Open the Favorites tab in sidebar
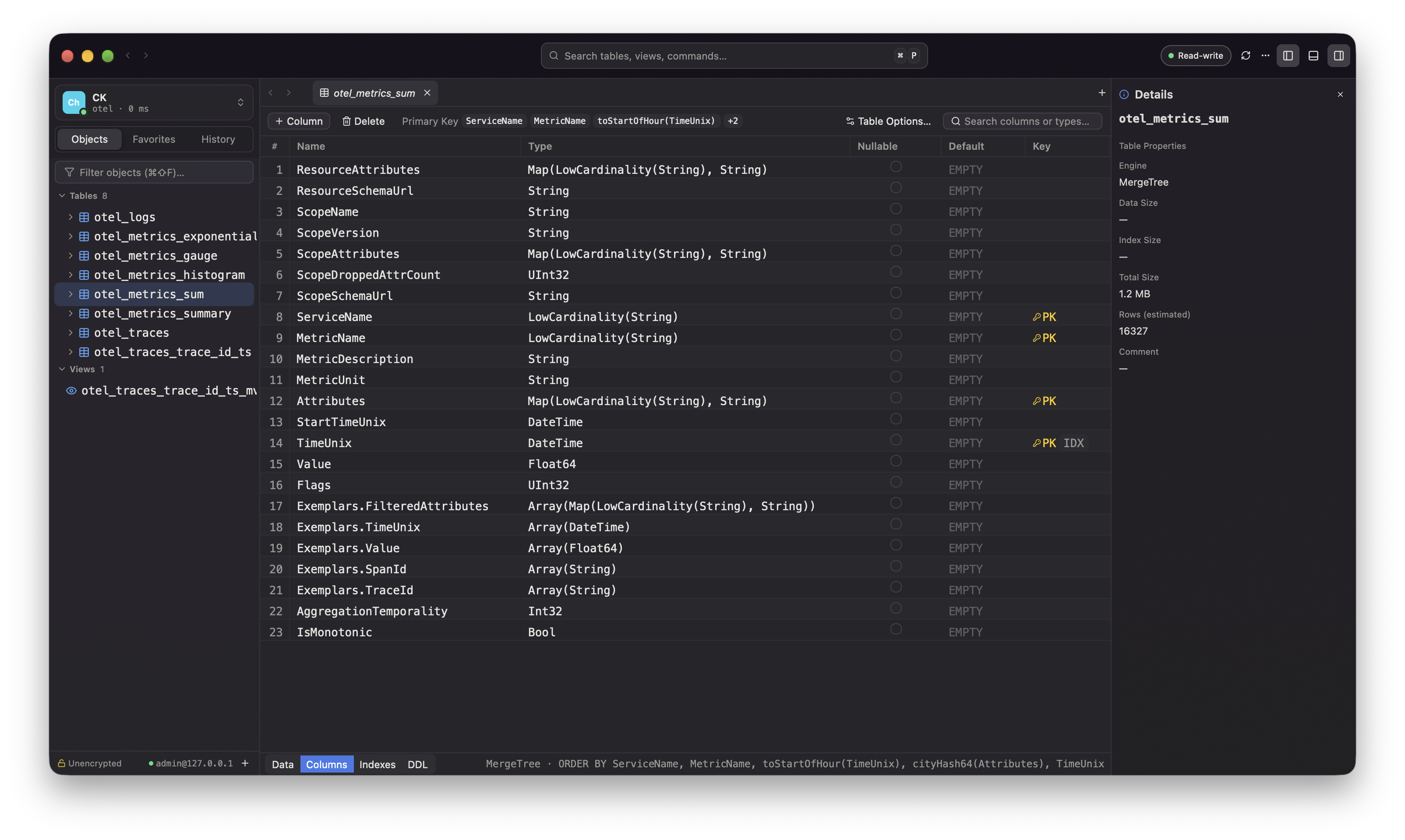The image size is (1405, 840). (154, 139)
